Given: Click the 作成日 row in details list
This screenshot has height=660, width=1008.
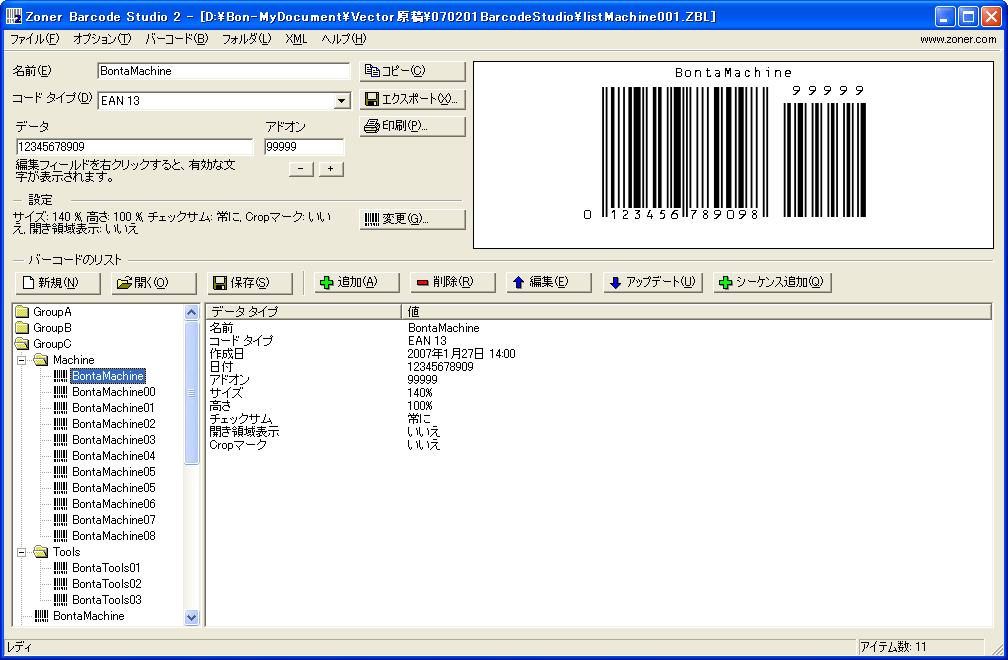Looking at the screenshot, I should click(598, 354).
